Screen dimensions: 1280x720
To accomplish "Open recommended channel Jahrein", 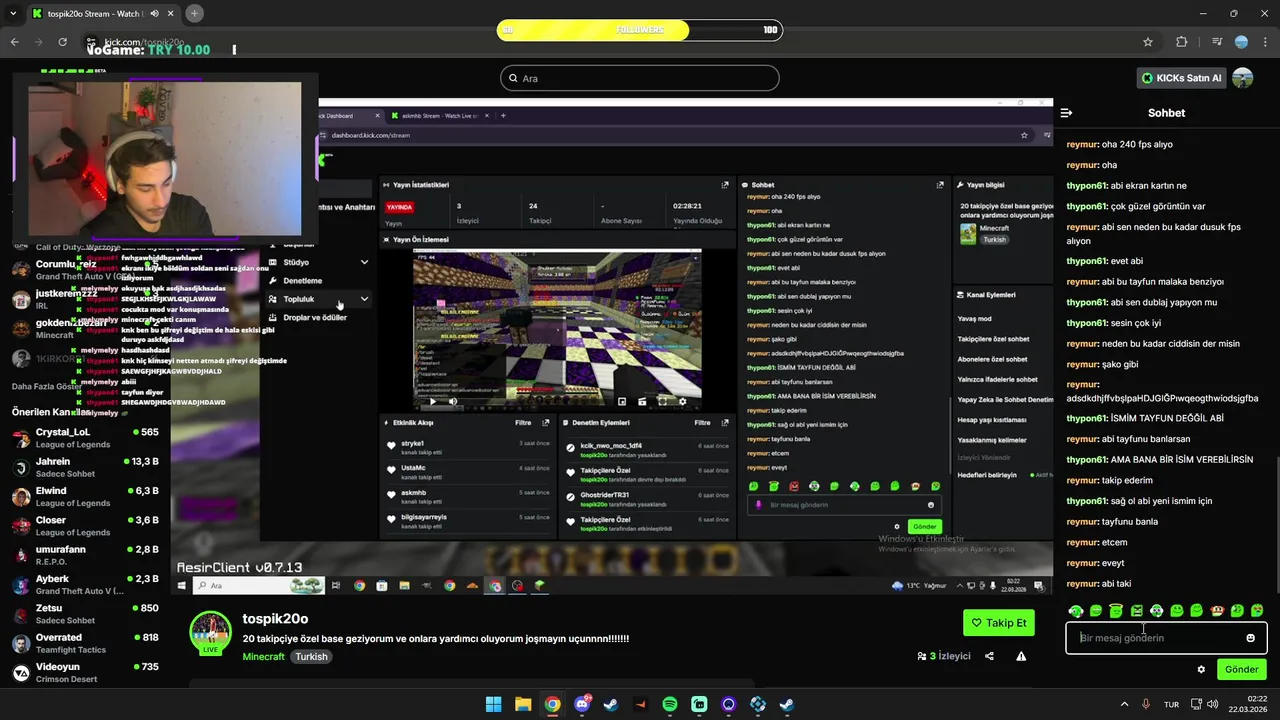I will [85, 467].
